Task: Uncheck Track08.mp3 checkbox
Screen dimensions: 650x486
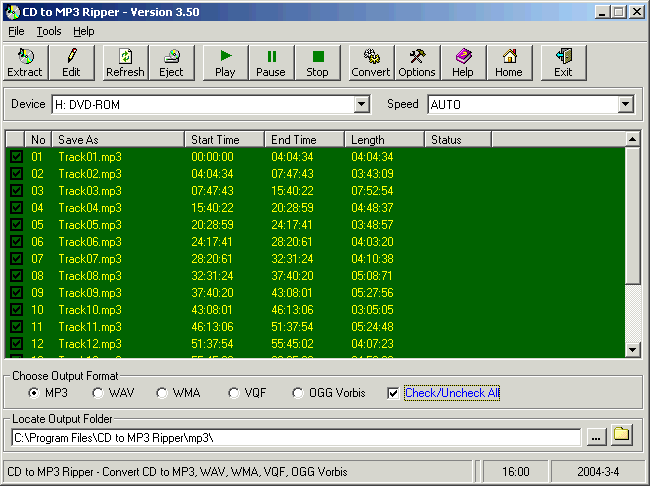Action: 17,276
